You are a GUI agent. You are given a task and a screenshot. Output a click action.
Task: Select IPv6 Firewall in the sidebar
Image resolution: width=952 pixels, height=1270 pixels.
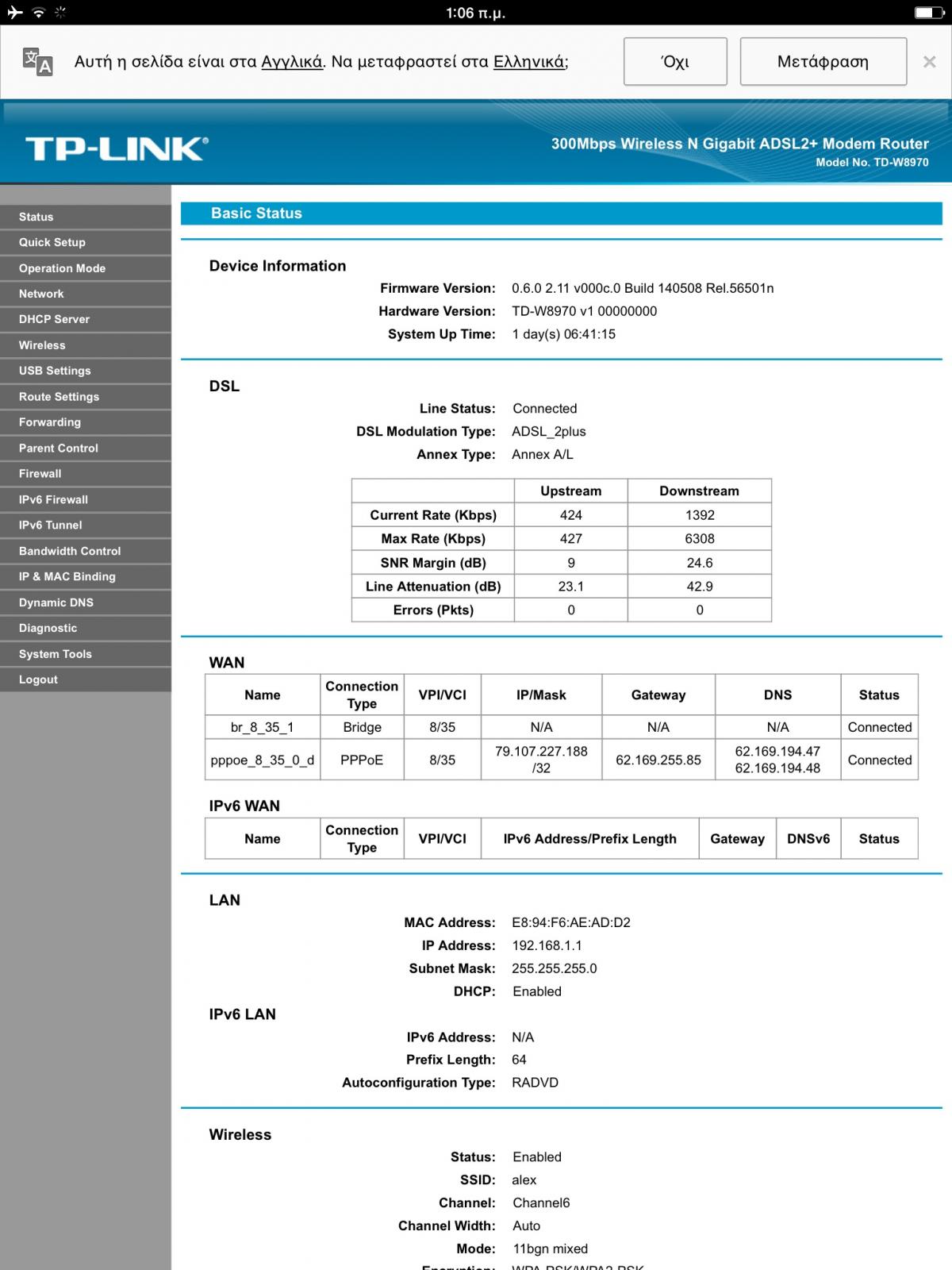coord(86,499)
